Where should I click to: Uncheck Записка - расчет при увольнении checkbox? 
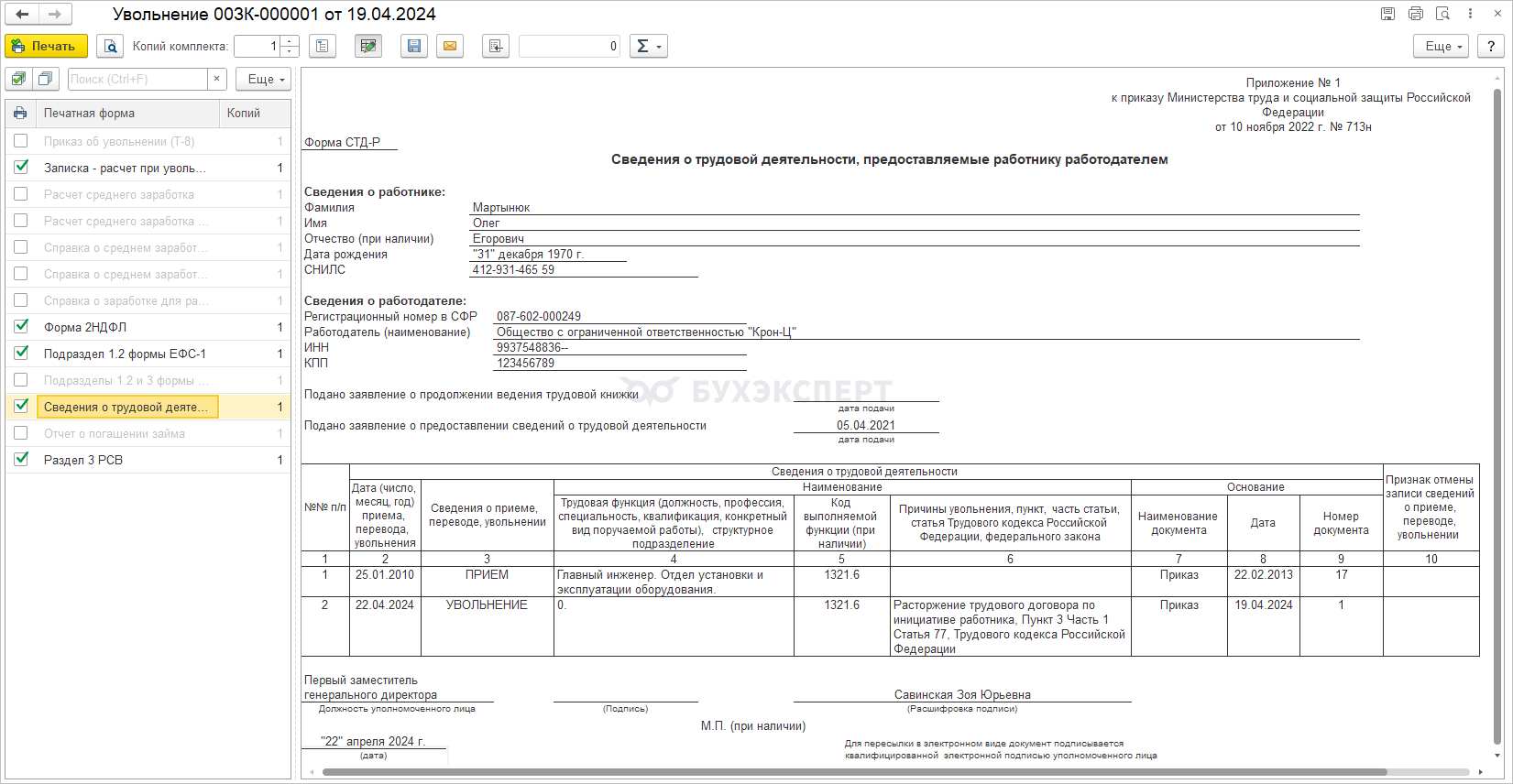pos(21,168)
